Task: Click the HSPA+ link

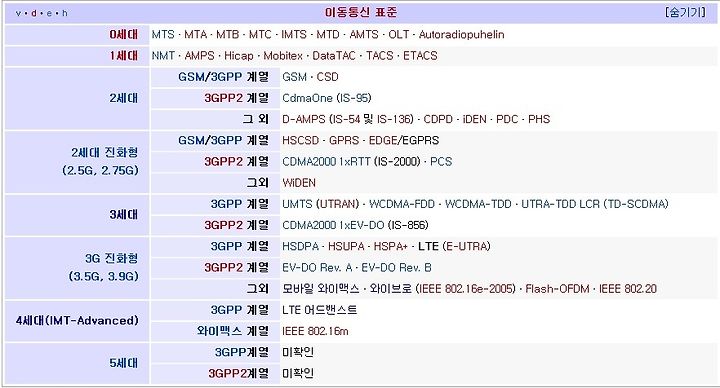Action: click(391, 246)
